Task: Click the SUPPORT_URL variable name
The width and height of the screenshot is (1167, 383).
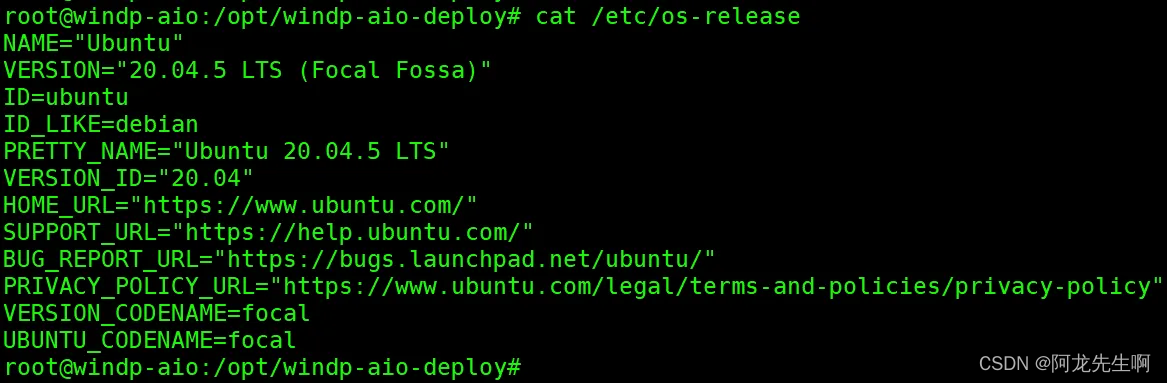Action: point(86,232)
